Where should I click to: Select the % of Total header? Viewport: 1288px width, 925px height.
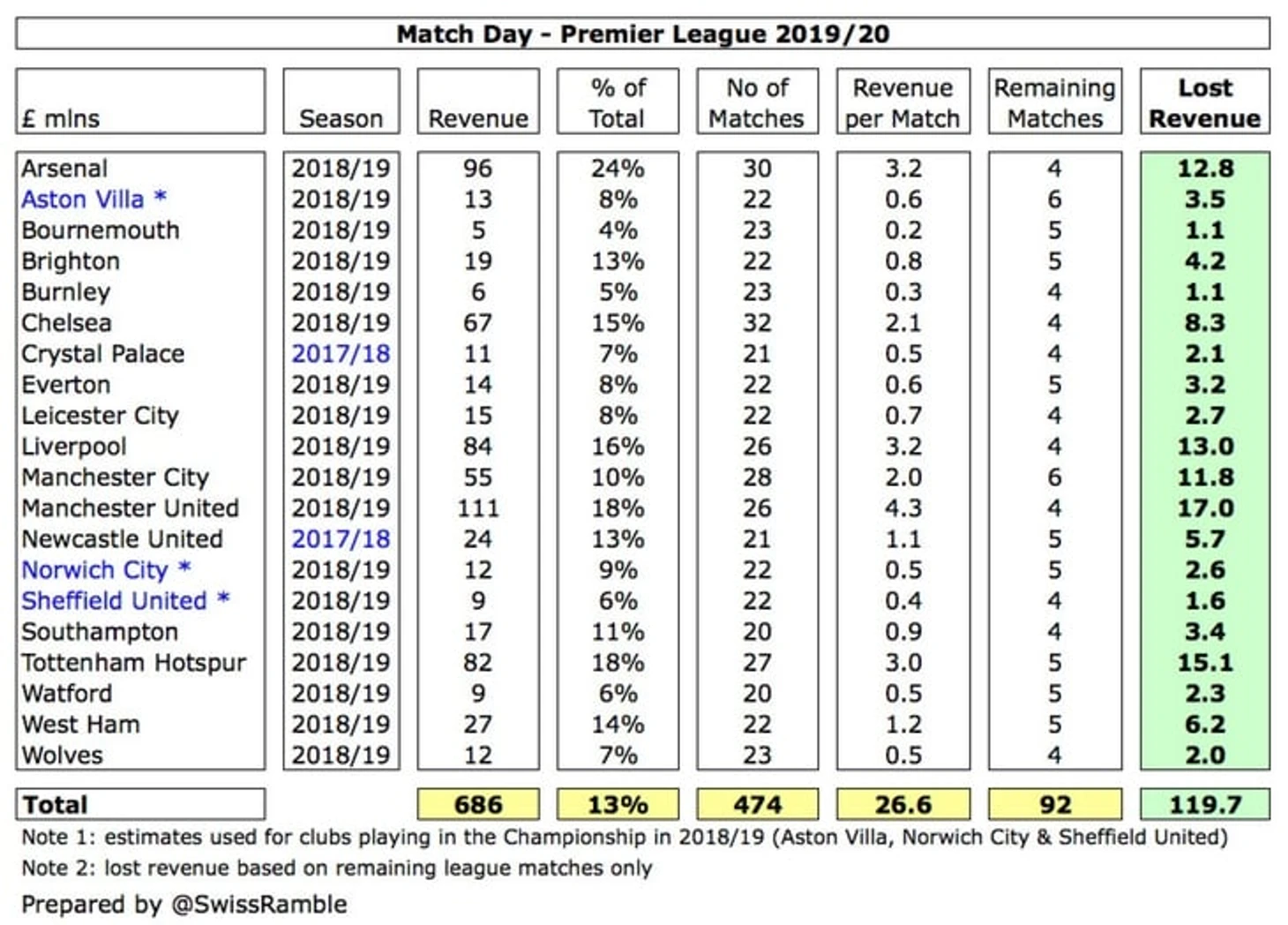pyautogui.click(x=618, y=102)
